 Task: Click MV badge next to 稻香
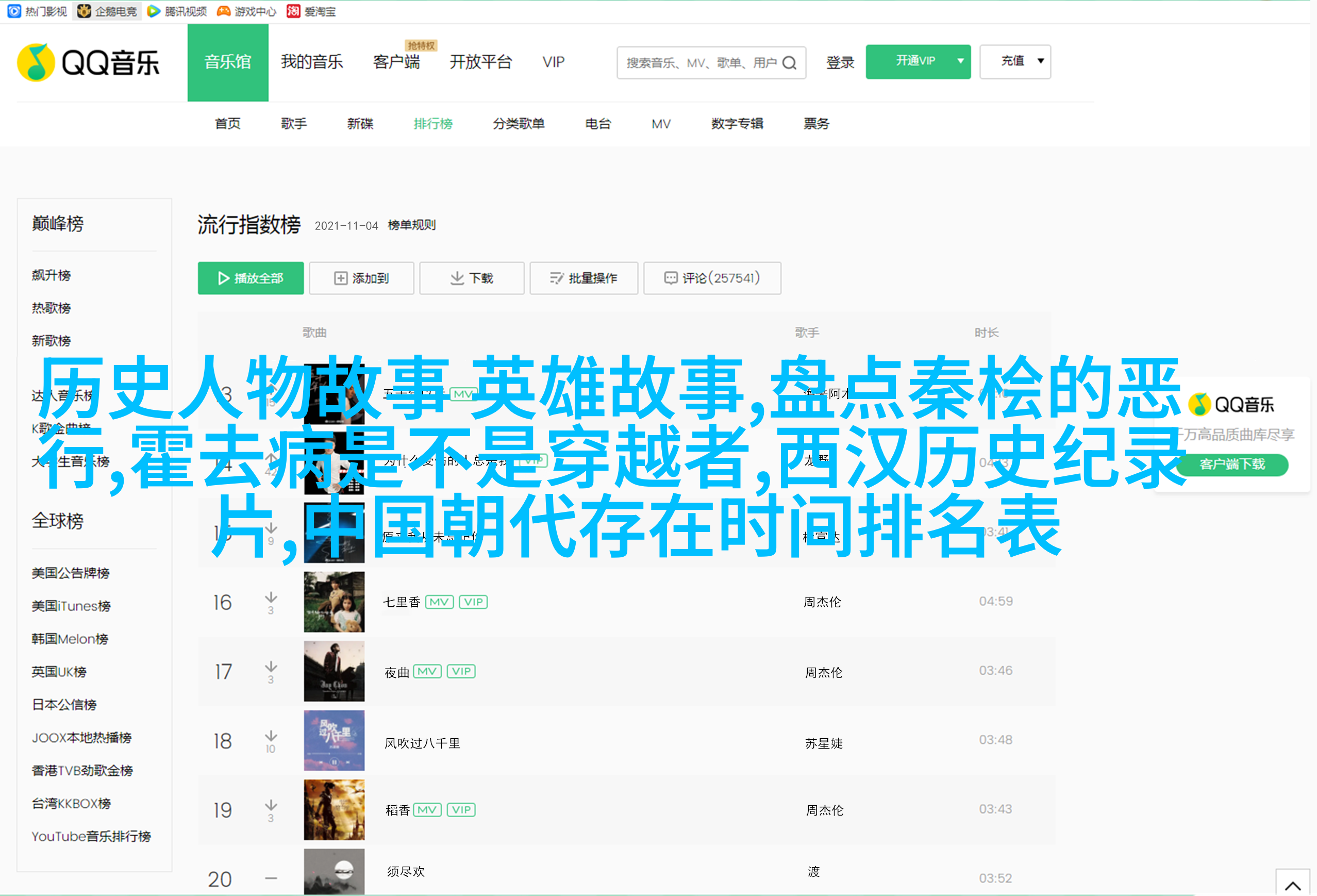(427, 810)
